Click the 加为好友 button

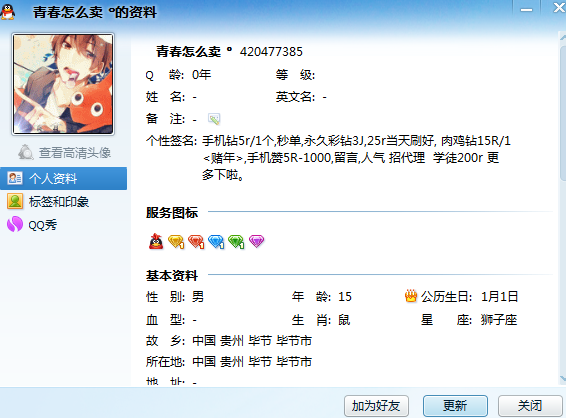point(376,406)
